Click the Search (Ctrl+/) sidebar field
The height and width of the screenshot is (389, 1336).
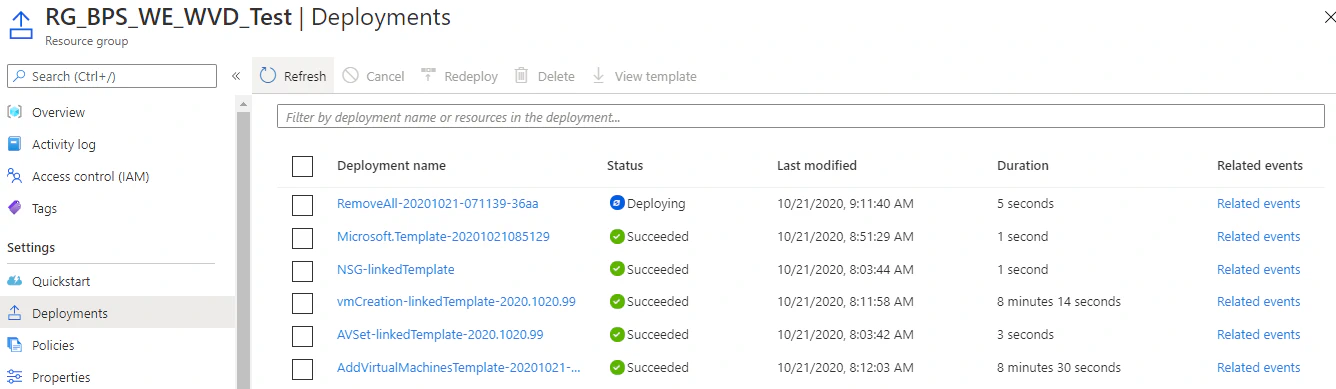[x=112, y=76]
